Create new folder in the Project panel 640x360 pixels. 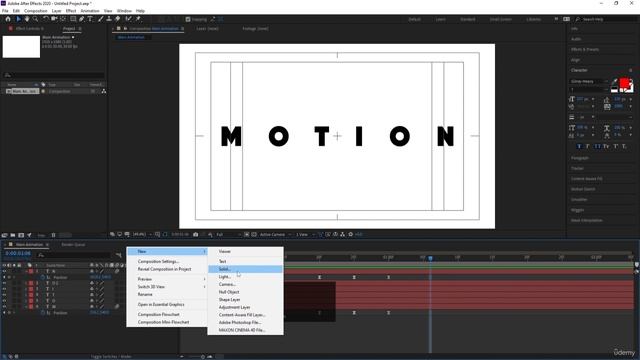[13, 235]
